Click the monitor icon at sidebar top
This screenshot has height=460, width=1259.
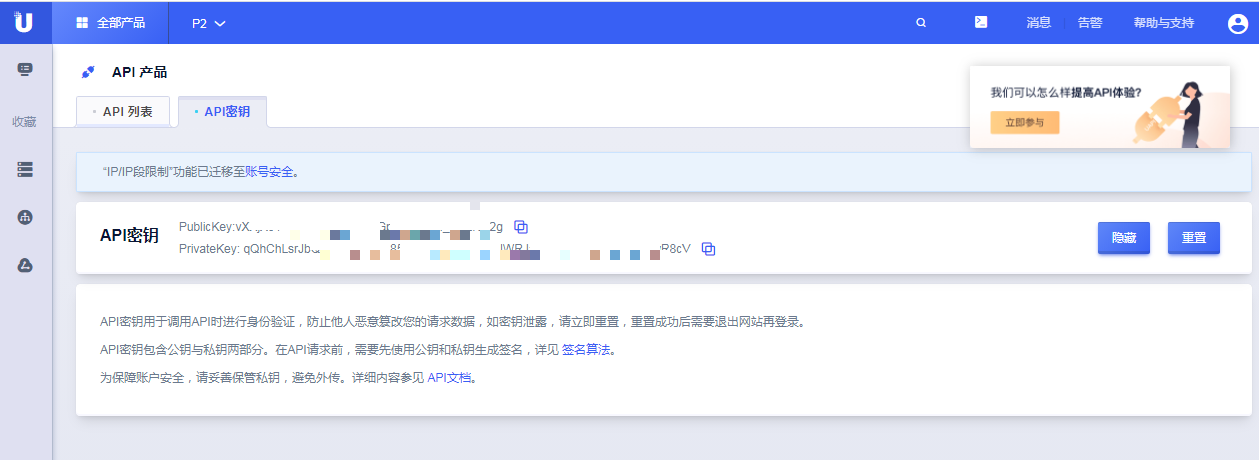coord(25,70)
